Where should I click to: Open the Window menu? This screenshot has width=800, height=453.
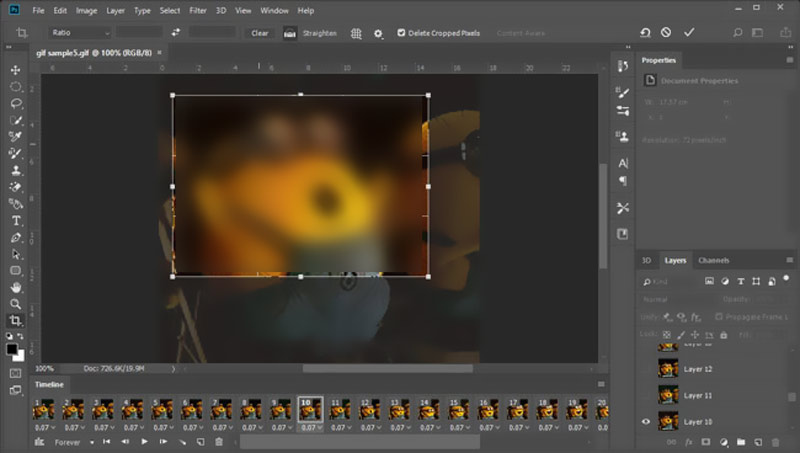(274, 10)
